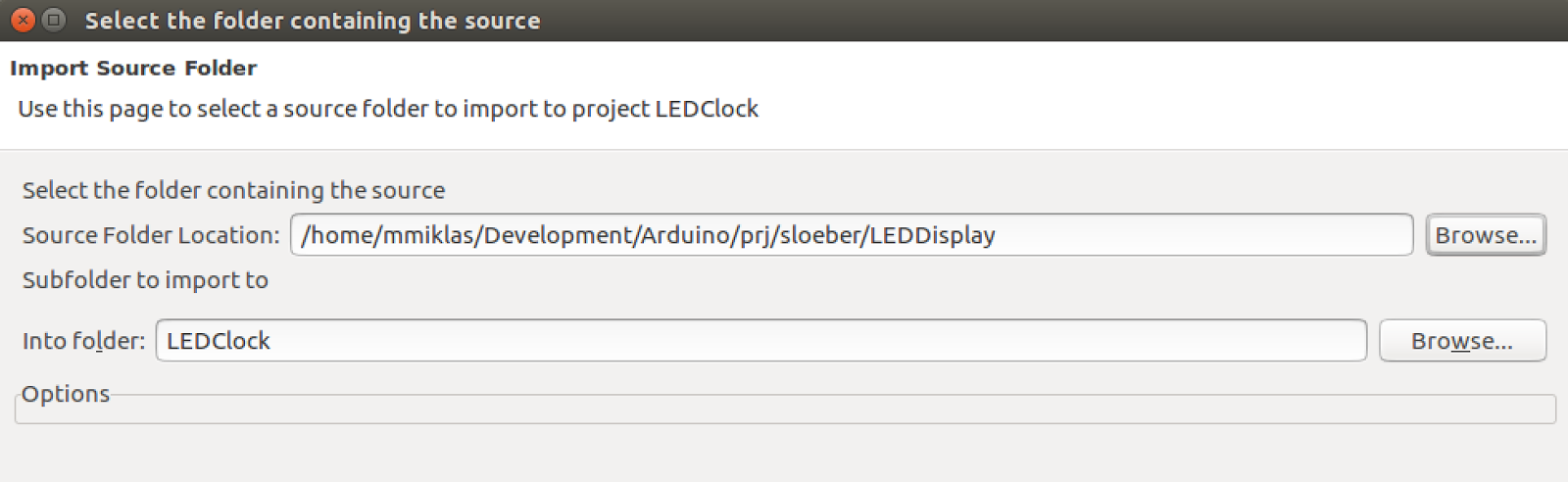Screen dimensions: 1568x482
Task: Click the "Source Folder Location:" label
Action: (151, 235)
